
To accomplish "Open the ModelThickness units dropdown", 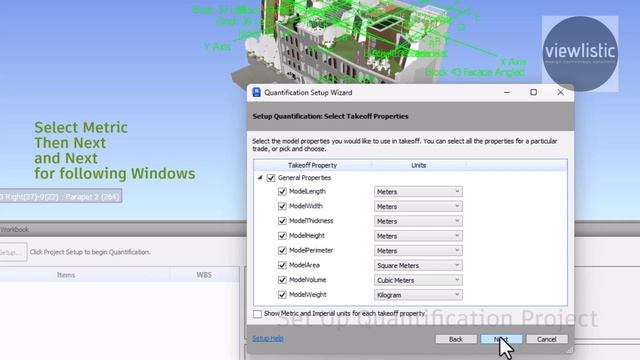I will 418,221.
